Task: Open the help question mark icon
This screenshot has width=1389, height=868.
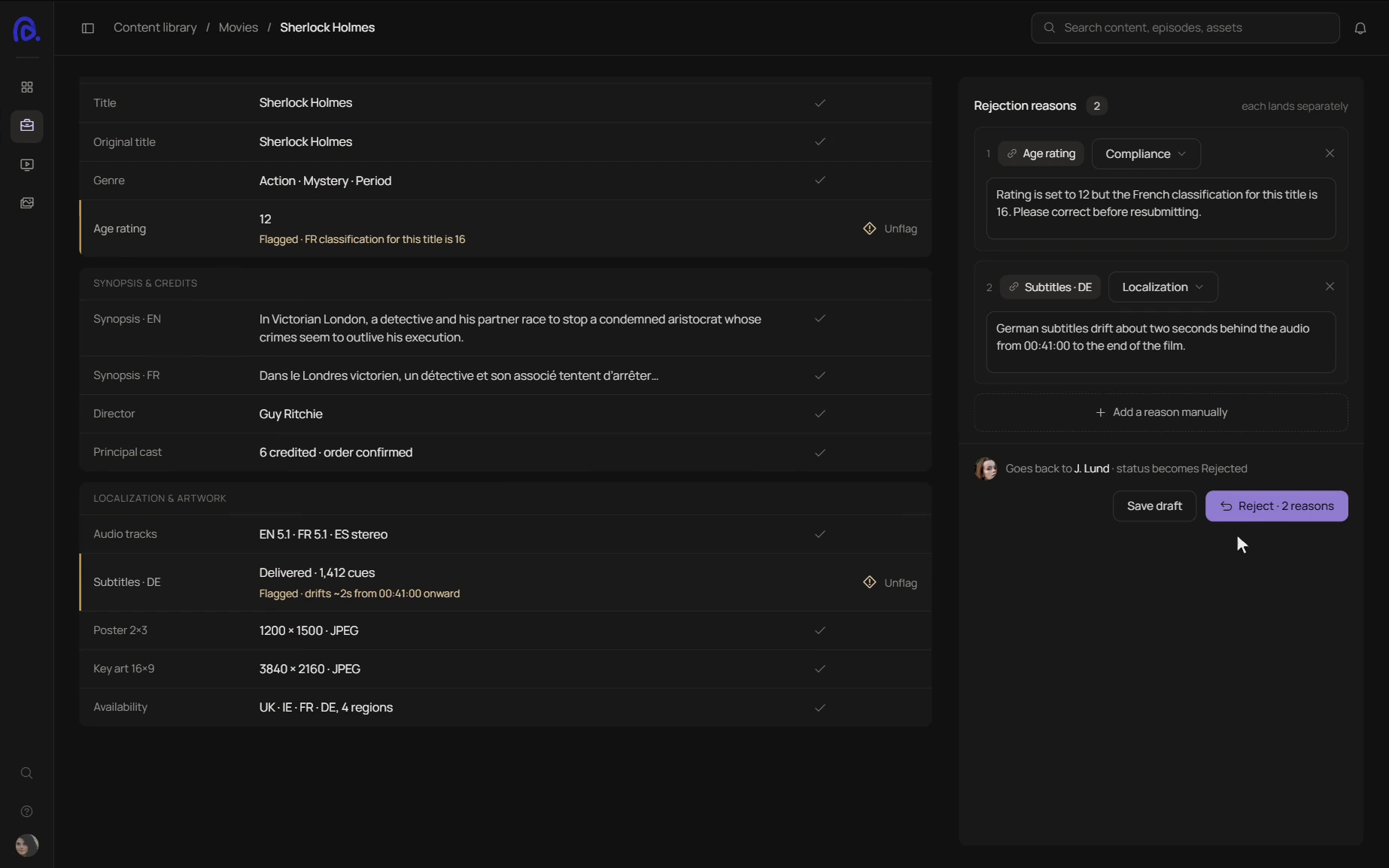Action: (x=26, y=812)
